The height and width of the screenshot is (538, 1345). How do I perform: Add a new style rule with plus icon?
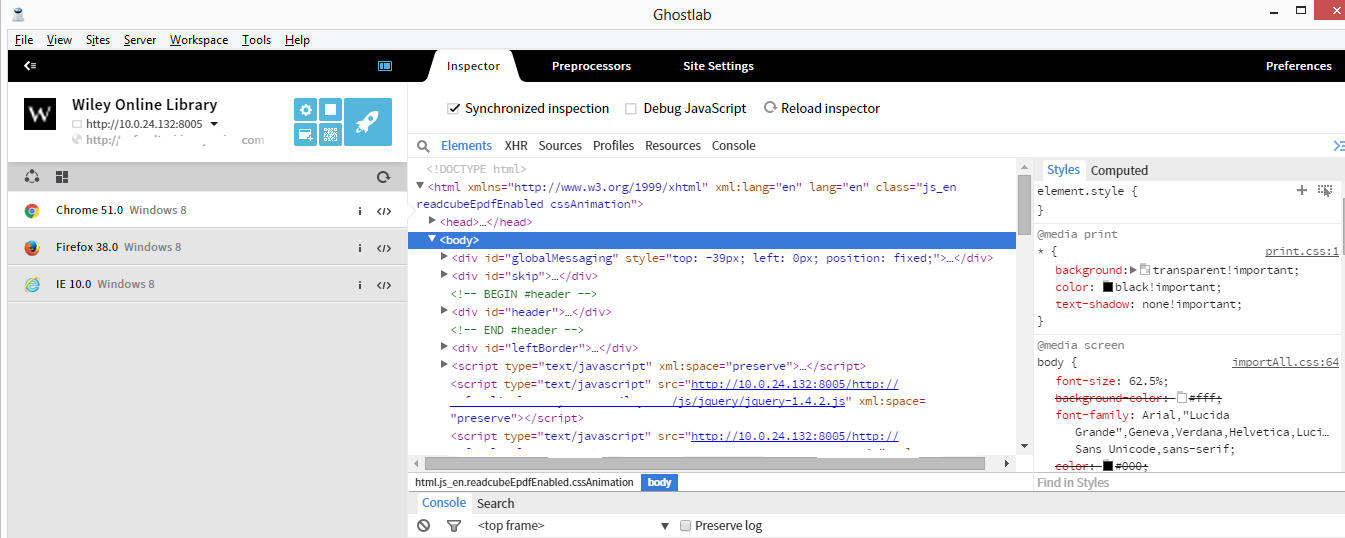pyautogui.click(x=1301, y=190)
